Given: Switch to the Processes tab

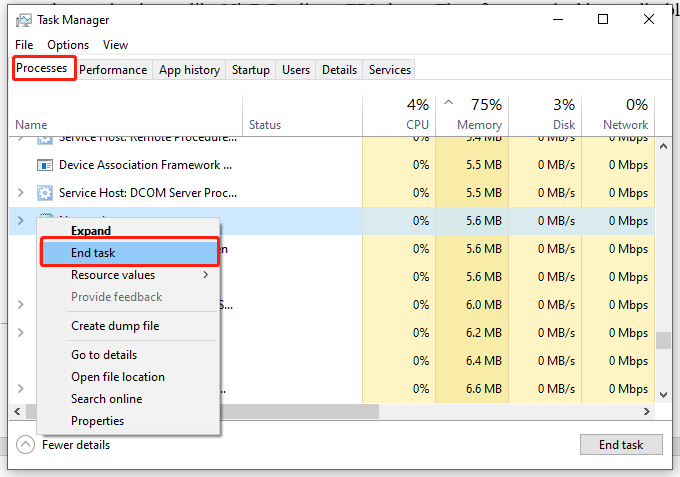Looking at the screenshot, I should coord(42,68).
